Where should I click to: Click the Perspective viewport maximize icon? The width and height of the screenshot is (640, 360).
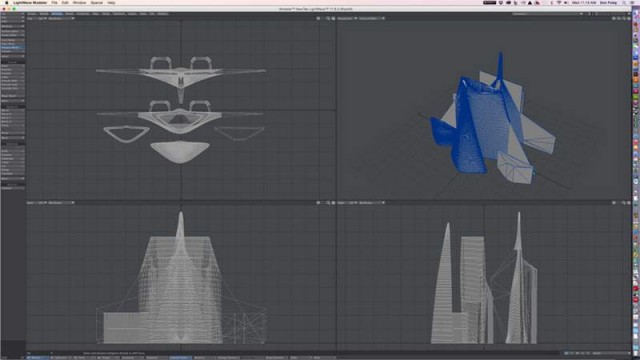coord(629,18)
